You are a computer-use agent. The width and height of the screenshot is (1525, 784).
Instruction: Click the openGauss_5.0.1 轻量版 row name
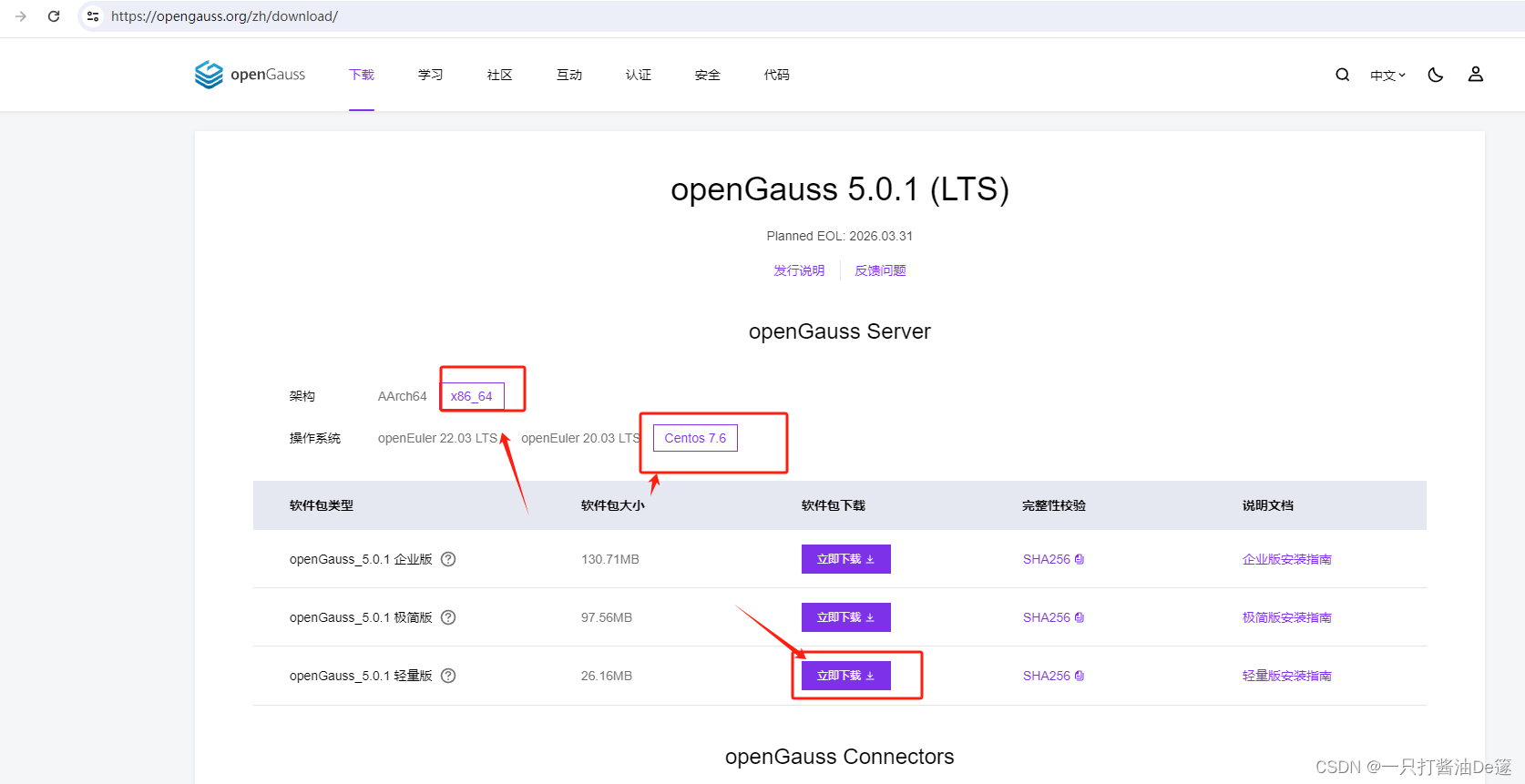tap(361, 676)
